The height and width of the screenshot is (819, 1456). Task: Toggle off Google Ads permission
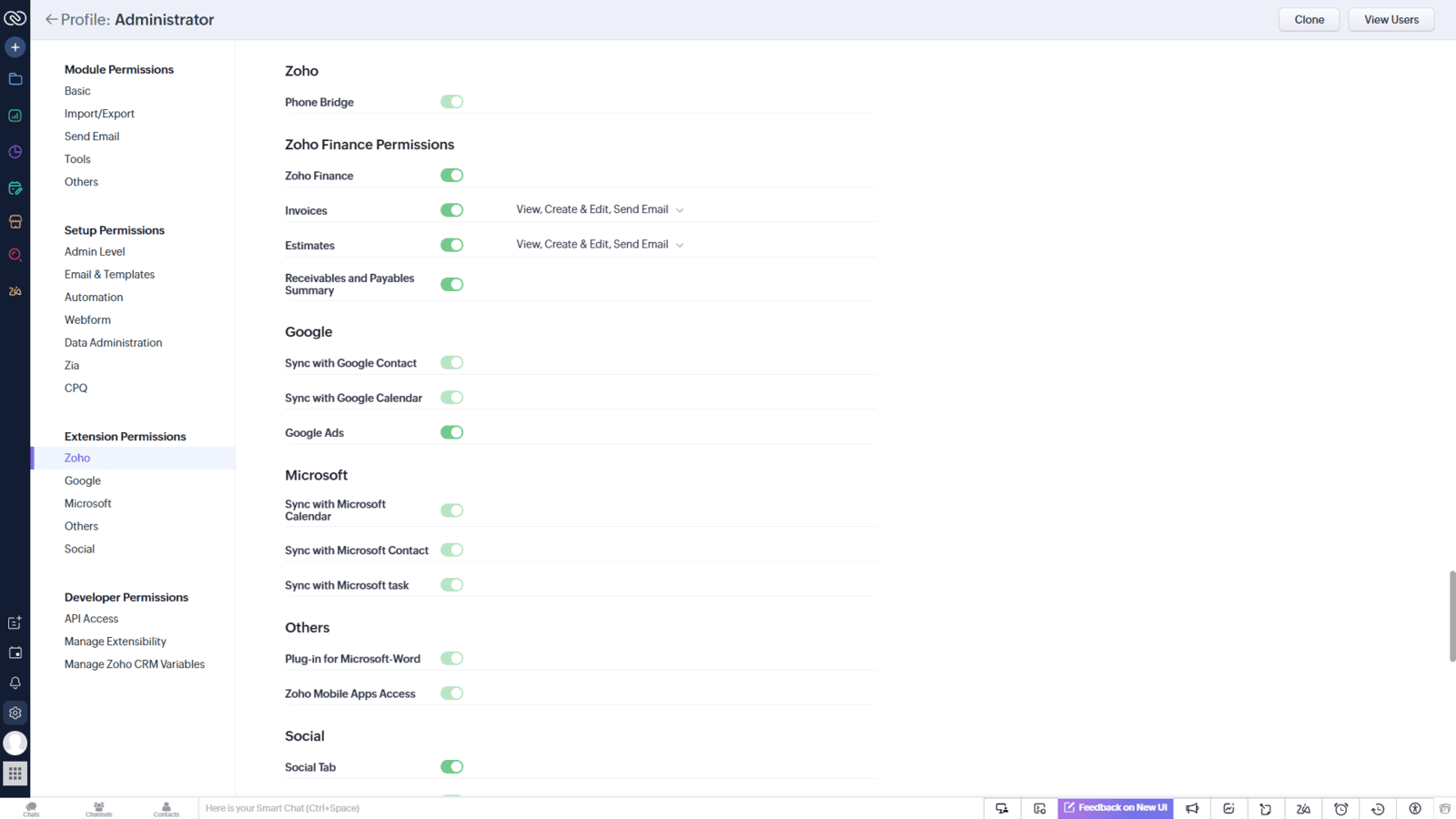point(451,432)
